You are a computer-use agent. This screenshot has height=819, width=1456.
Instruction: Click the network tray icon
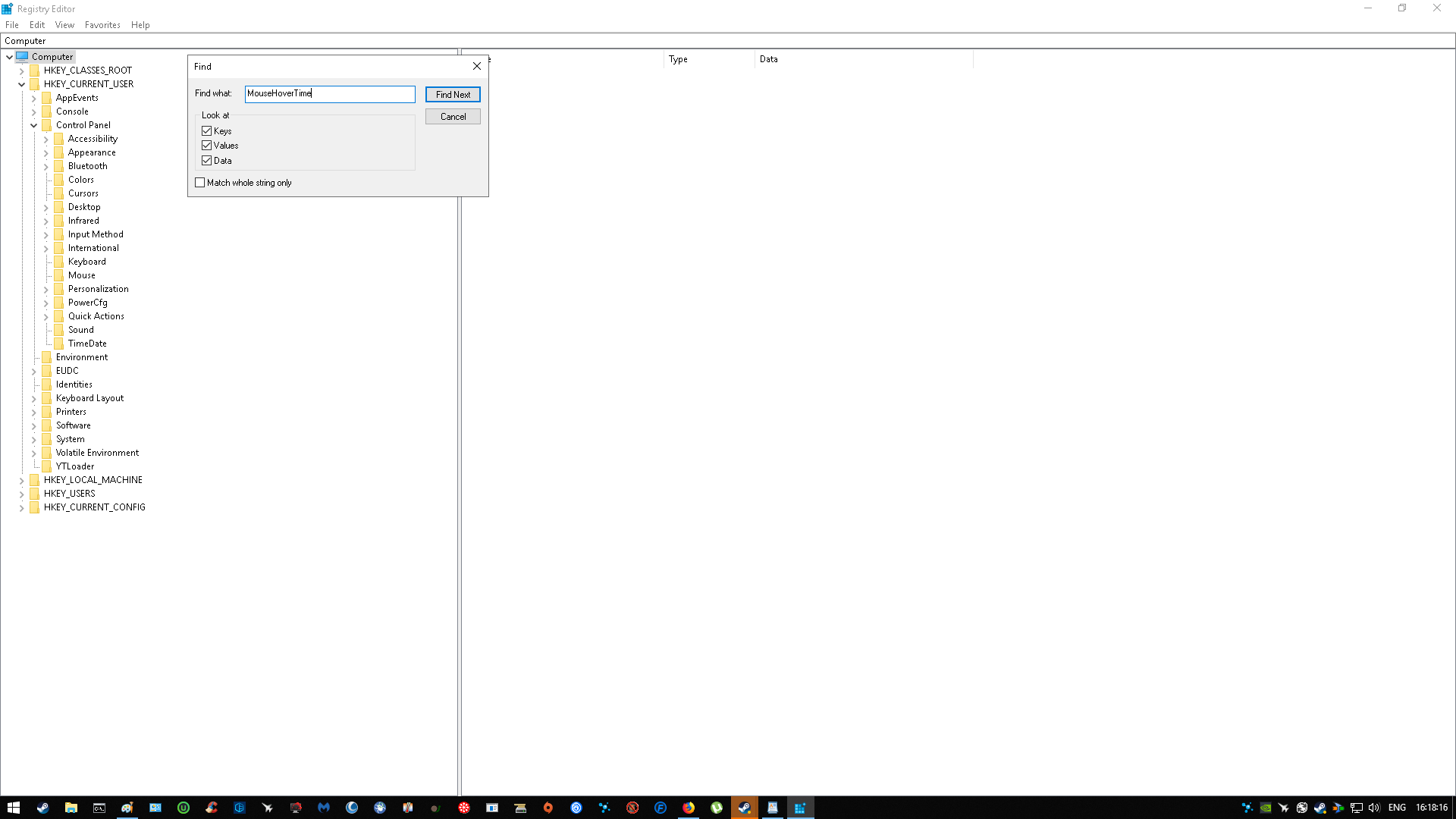(x=1357, y=808)
